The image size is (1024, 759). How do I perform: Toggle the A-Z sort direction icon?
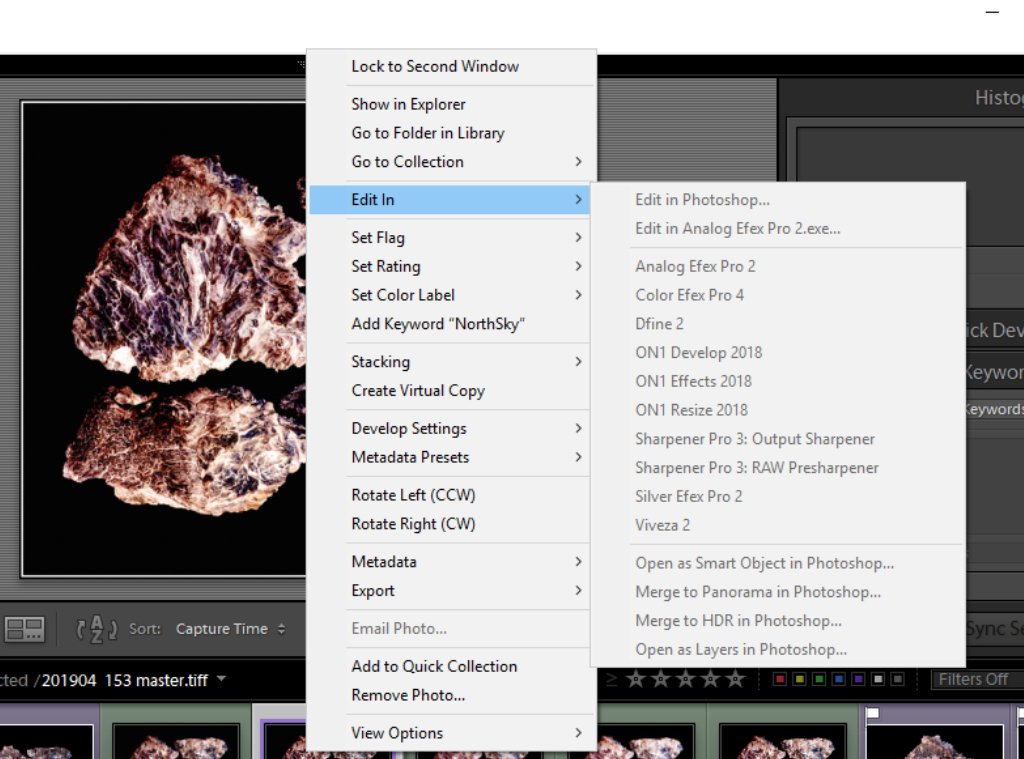click(x=97, y=629)
